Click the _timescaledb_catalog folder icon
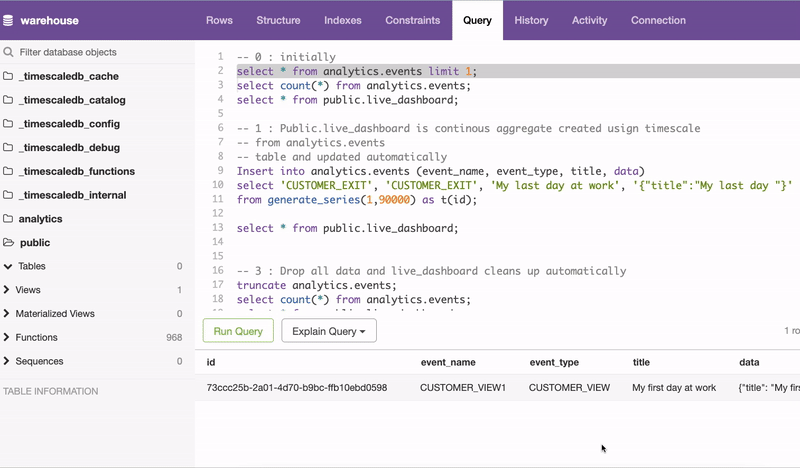 (x=8, y=100)
